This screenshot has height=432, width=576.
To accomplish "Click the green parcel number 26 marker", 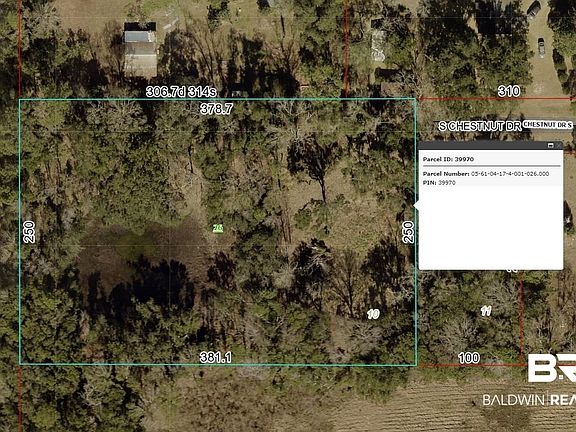I will click(218, 228).
